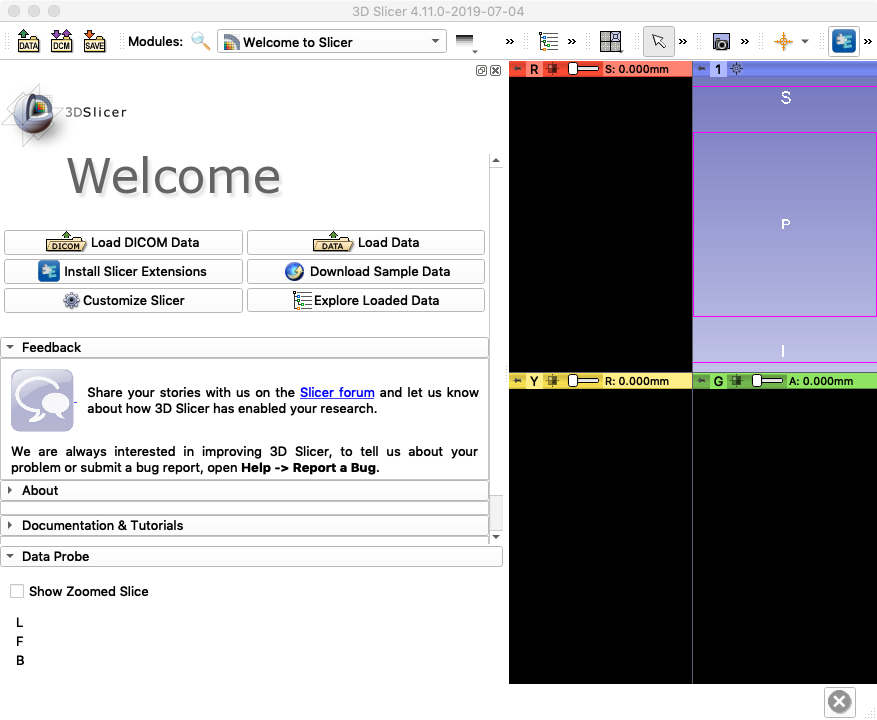877x720 pixels.
Task: Click the screenshot capture camera icon
Action: pos(721,41)
